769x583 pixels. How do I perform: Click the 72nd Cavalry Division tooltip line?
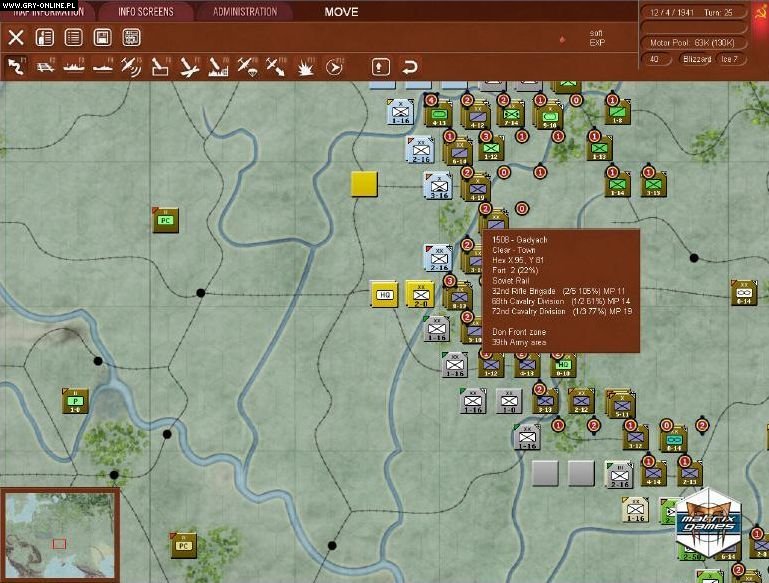pos(562,311)
